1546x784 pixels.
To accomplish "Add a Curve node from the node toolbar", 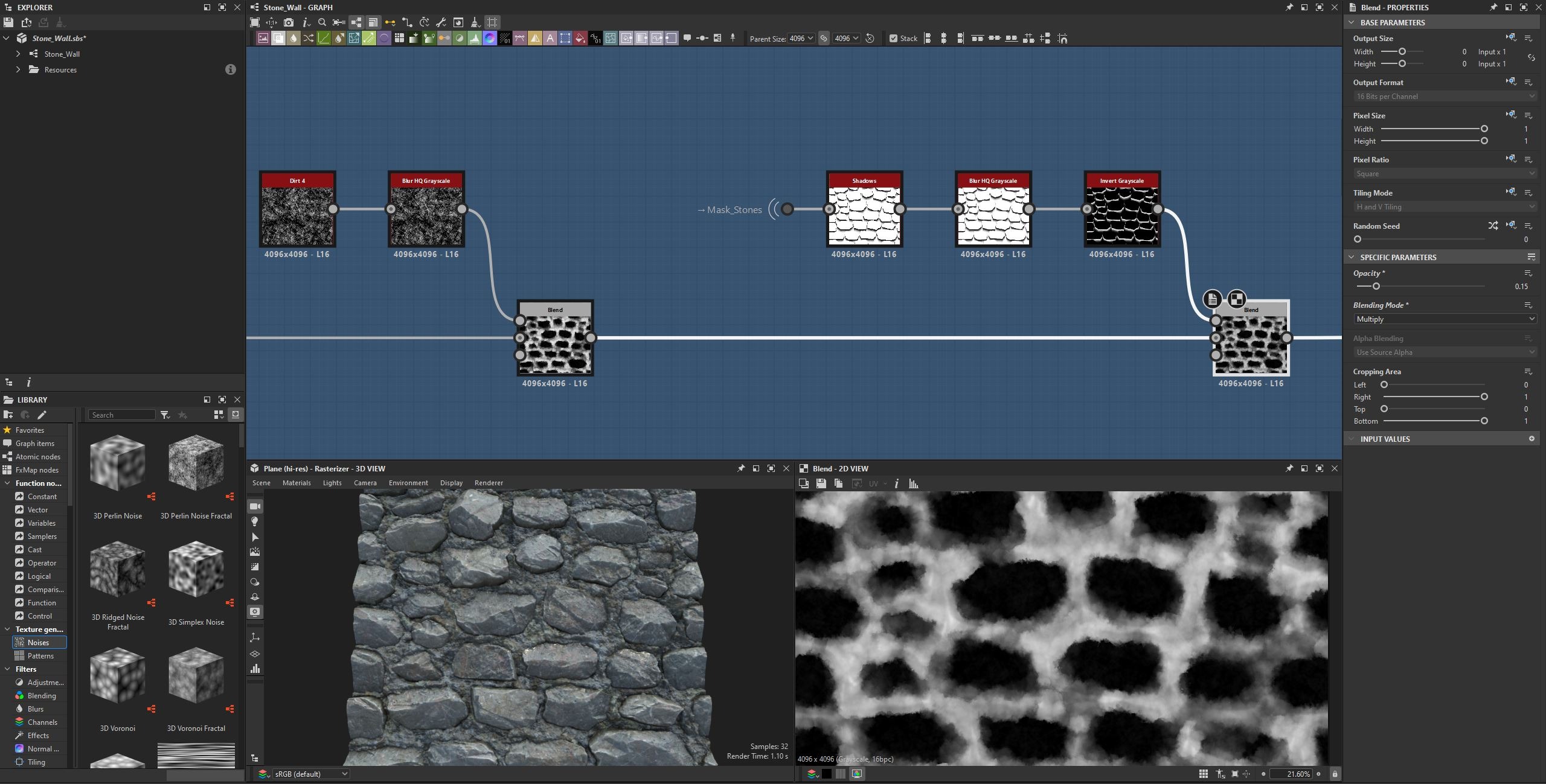I will (x=323, y=38).
